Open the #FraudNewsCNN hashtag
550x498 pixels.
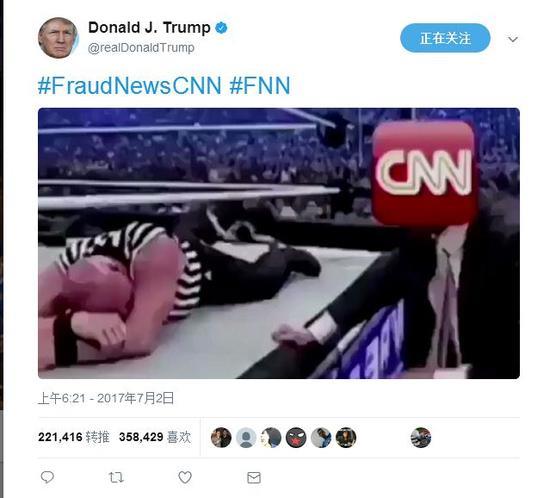coord(129,85)
